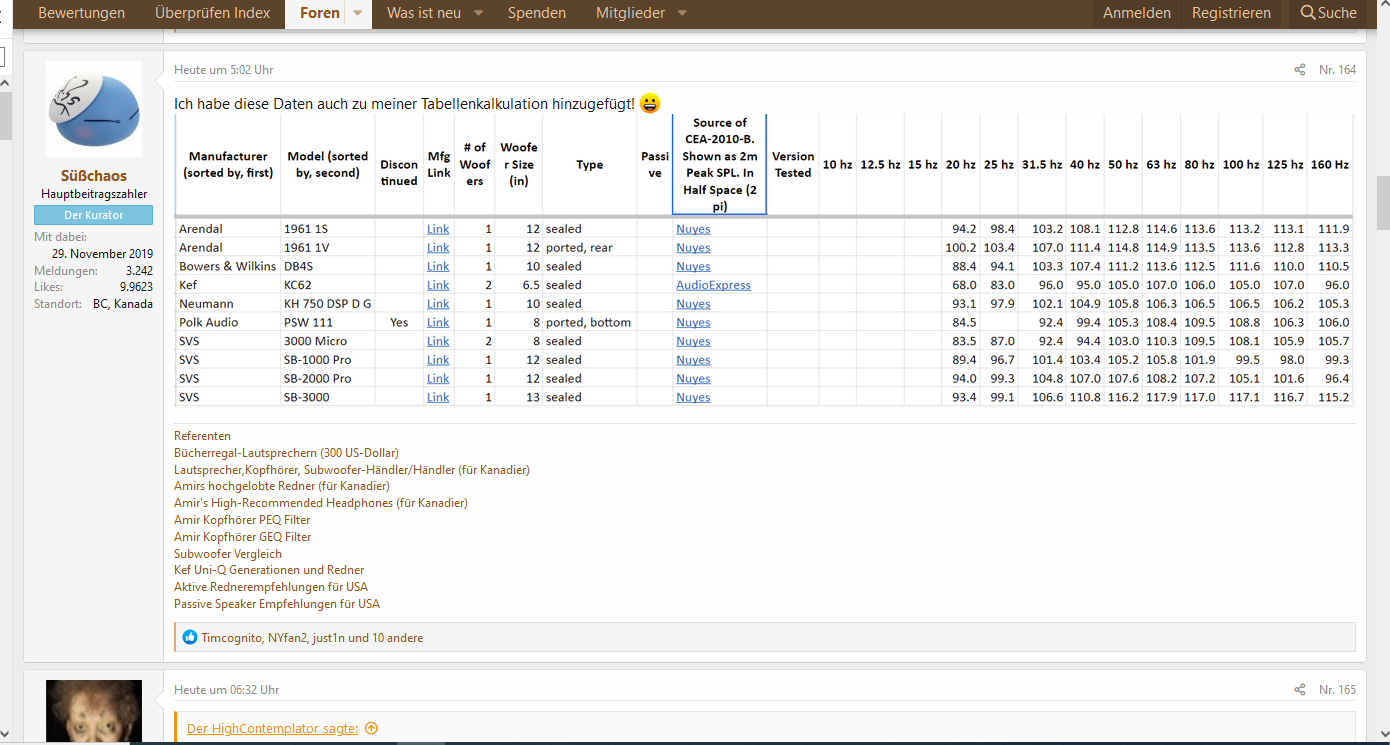Expand the Was ist neu dropdown arrow
Viewport: 1390px width, 745px height.
[478, 14]
